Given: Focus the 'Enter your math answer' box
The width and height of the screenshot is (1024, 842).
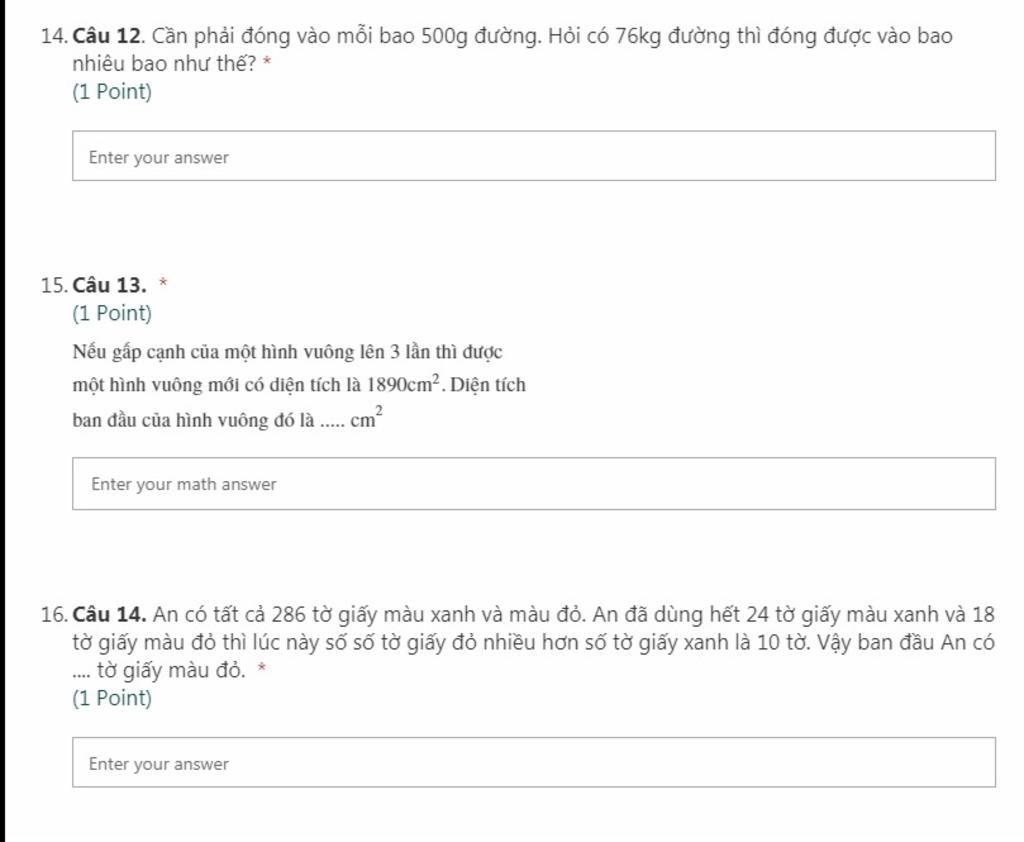Looking at the screenshot, I should [x=534, y=484].
